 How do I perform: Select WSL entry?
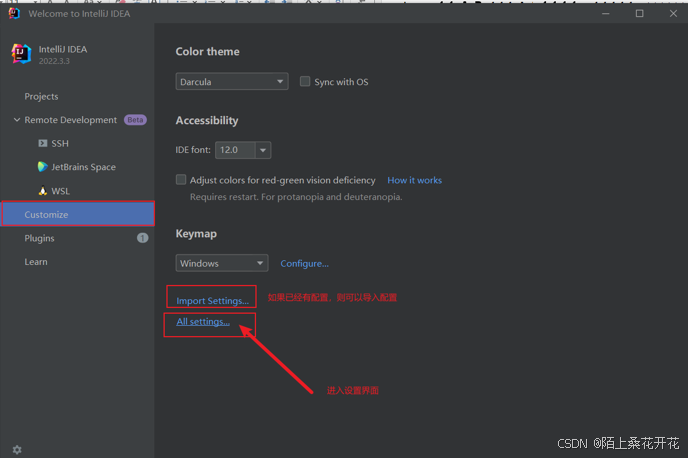61,191
